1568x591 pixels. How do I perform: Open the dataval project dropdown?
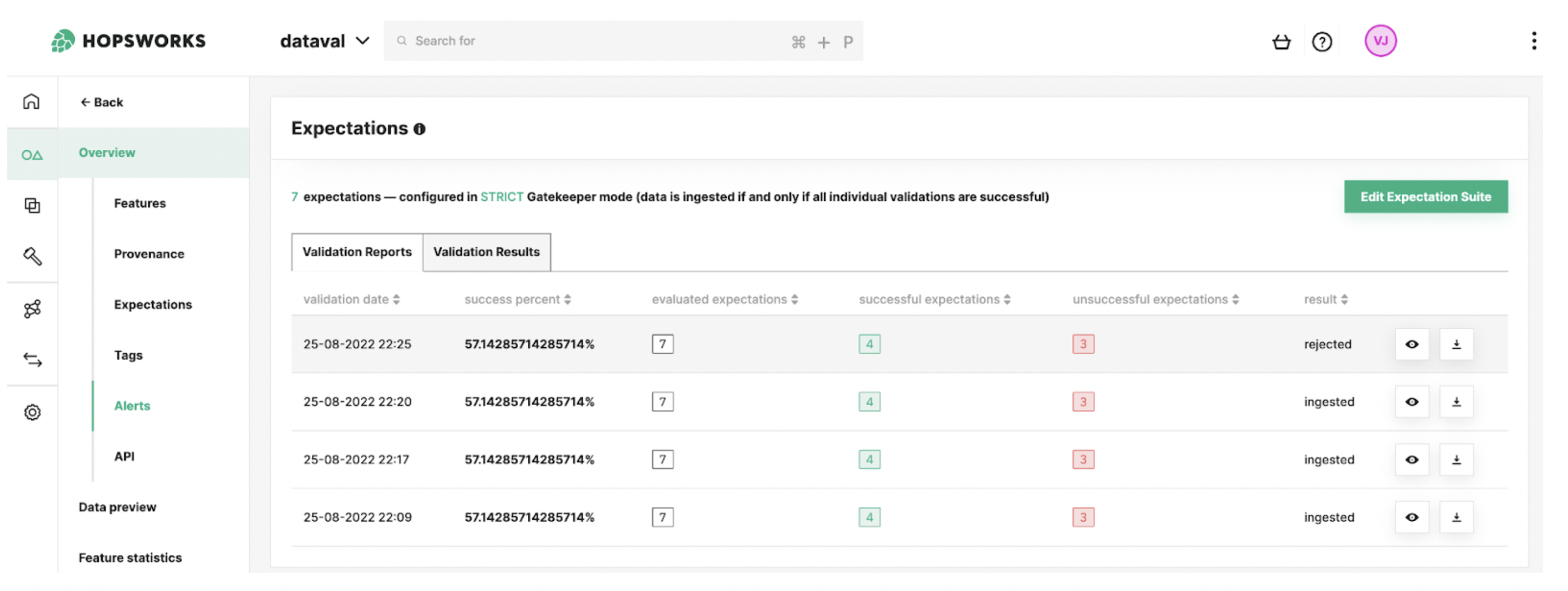pyautogui.click(x=325, y=40)
